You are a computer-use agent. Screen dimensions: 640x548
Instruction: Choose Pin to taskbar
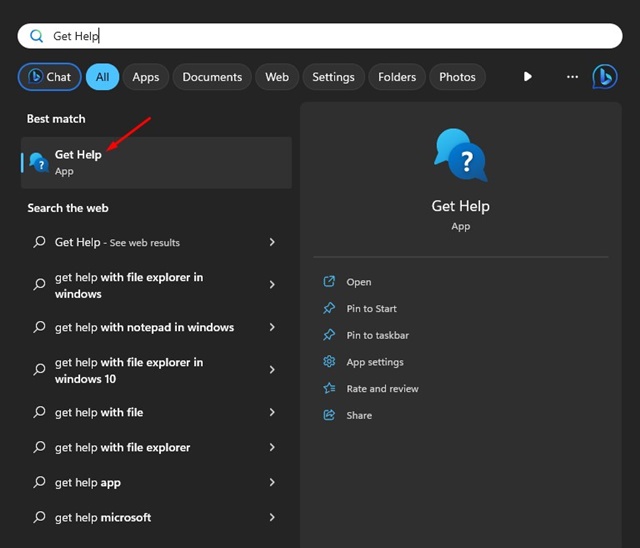point(378,335)
